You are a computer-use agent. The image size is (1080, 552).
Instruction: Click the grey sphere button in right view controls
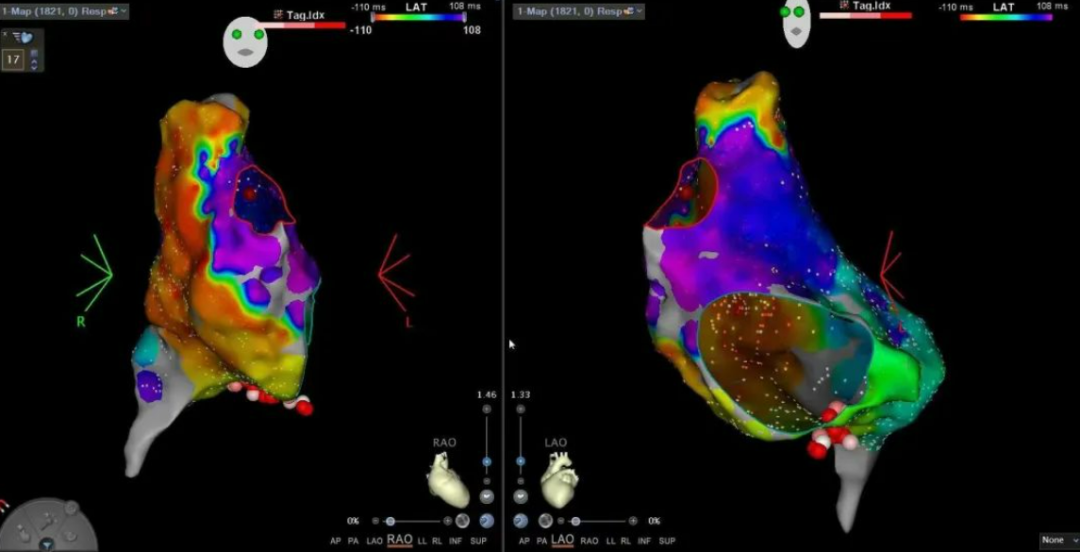(x=545, y=521)
